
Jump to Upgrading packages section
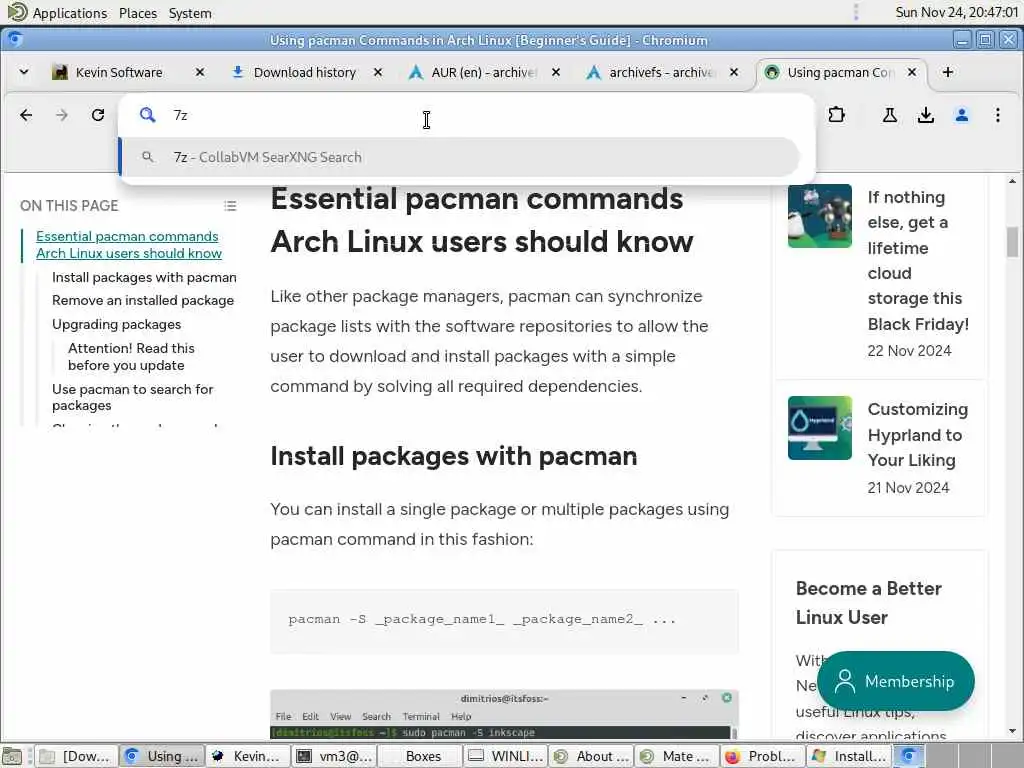coord(117,325)
